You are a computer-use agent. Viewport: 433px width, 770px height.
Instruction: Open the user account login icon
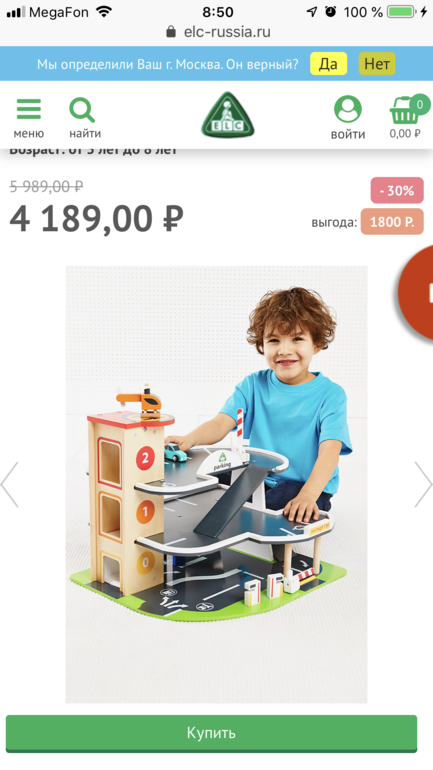[348, 110]
